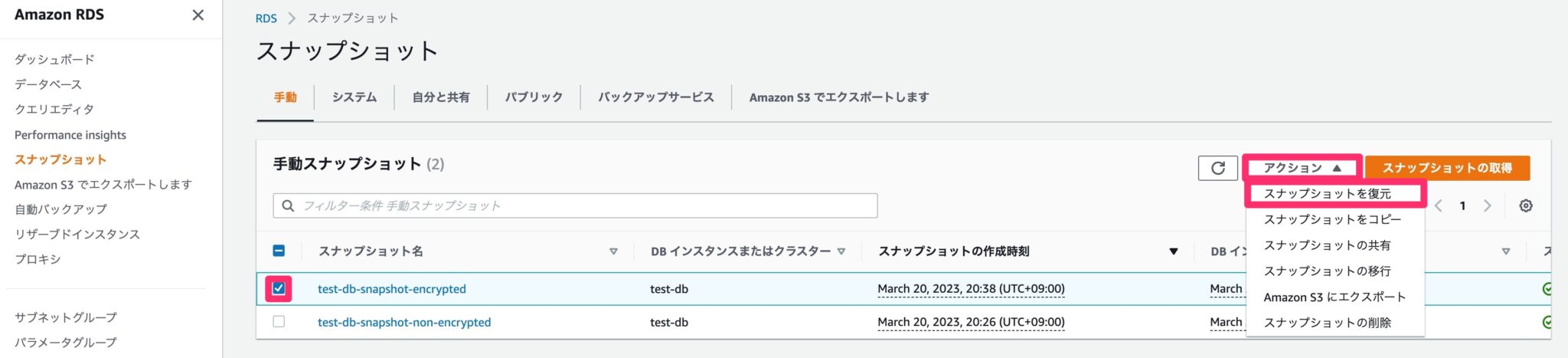This screenshot has width=1568, height=358.
Task: Close the Amazon RDS sidebar panel
Action: (x=198, y=15)
